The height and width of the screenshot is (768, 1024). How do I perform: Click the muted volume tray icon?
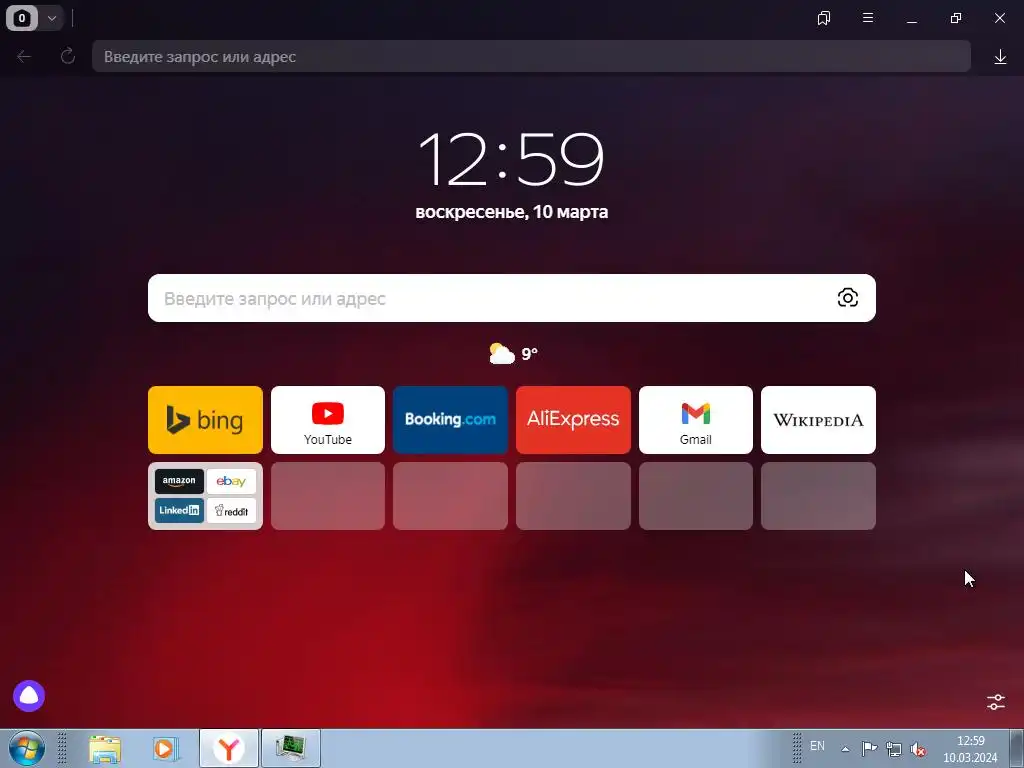918,749
